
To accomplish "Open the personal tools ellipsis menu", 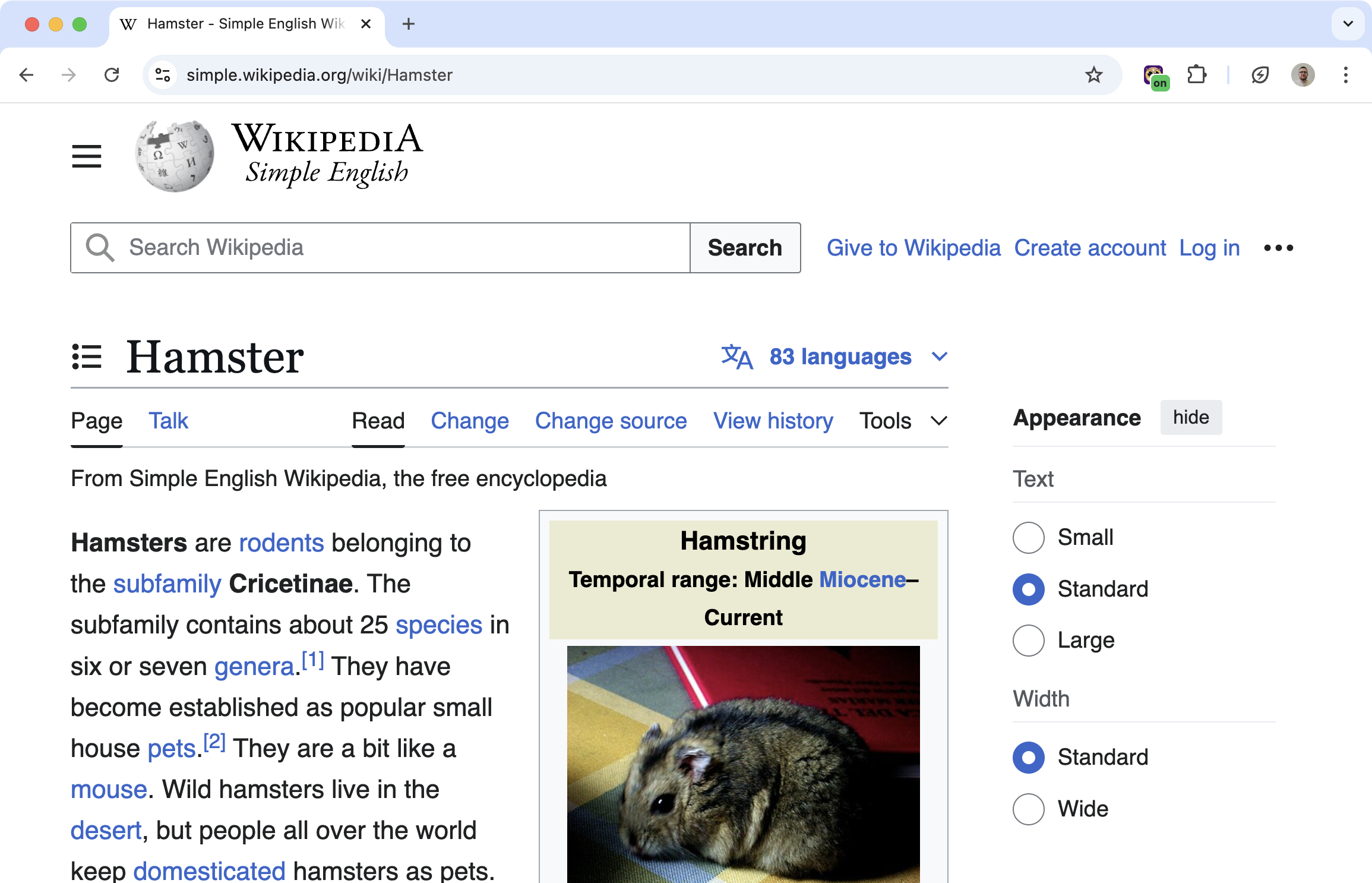I will (1278, 248).
